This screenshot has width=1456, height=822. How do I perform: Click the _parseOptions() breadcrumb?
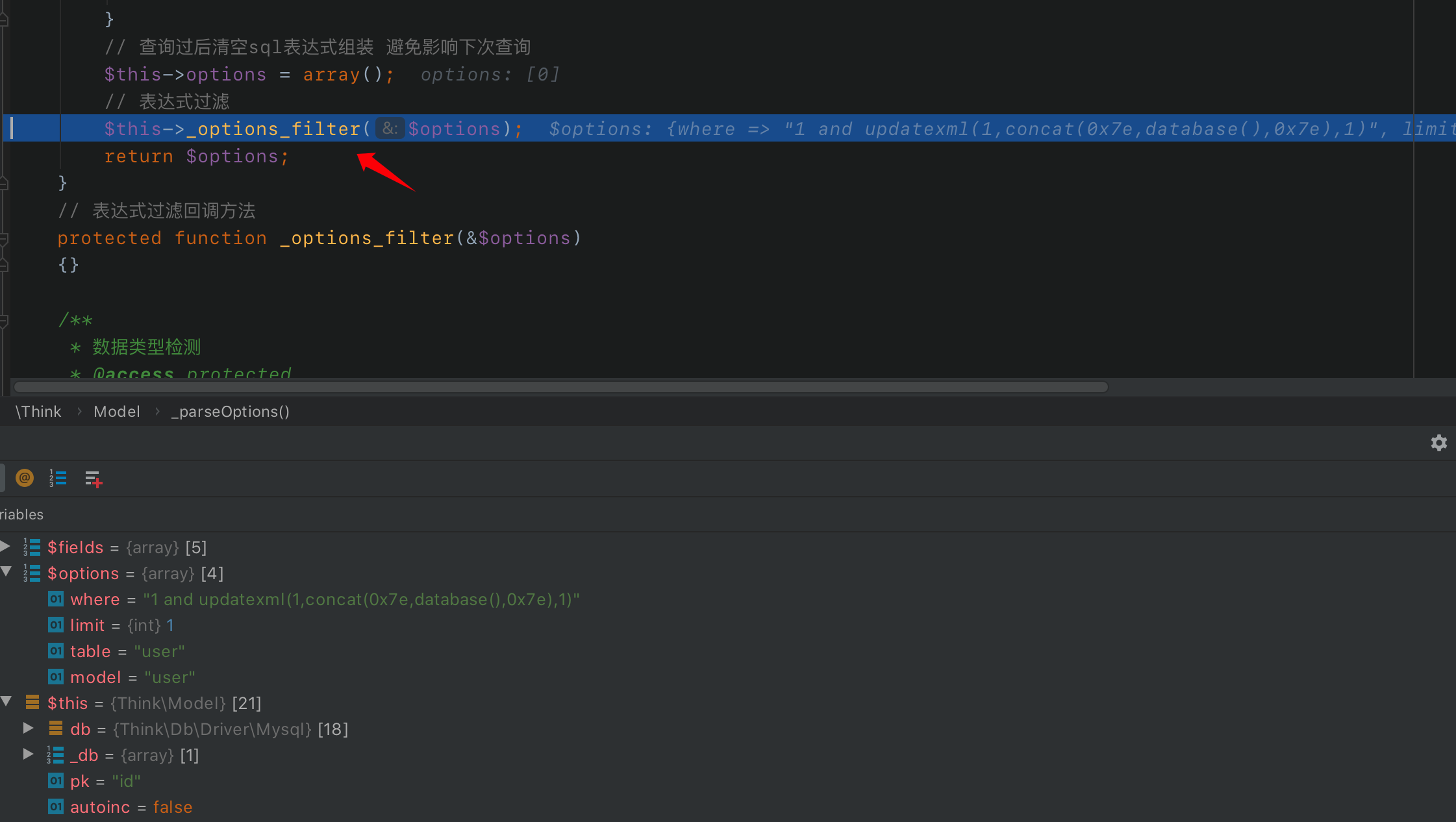click(x=231, y=412)
